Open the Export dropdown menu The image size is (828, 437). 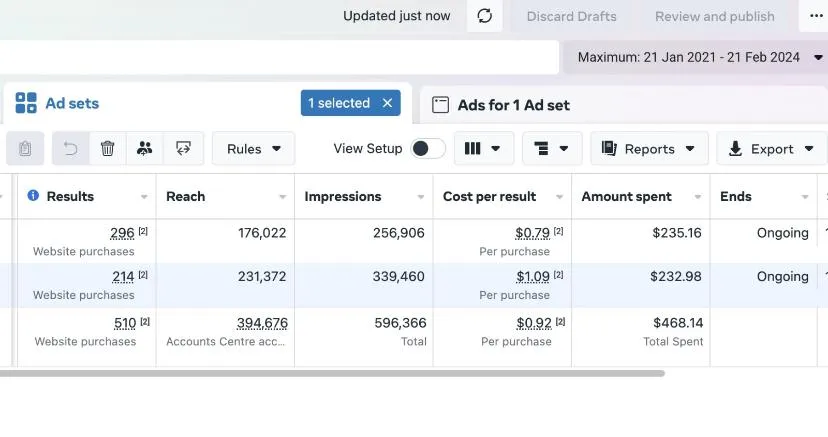771,149
